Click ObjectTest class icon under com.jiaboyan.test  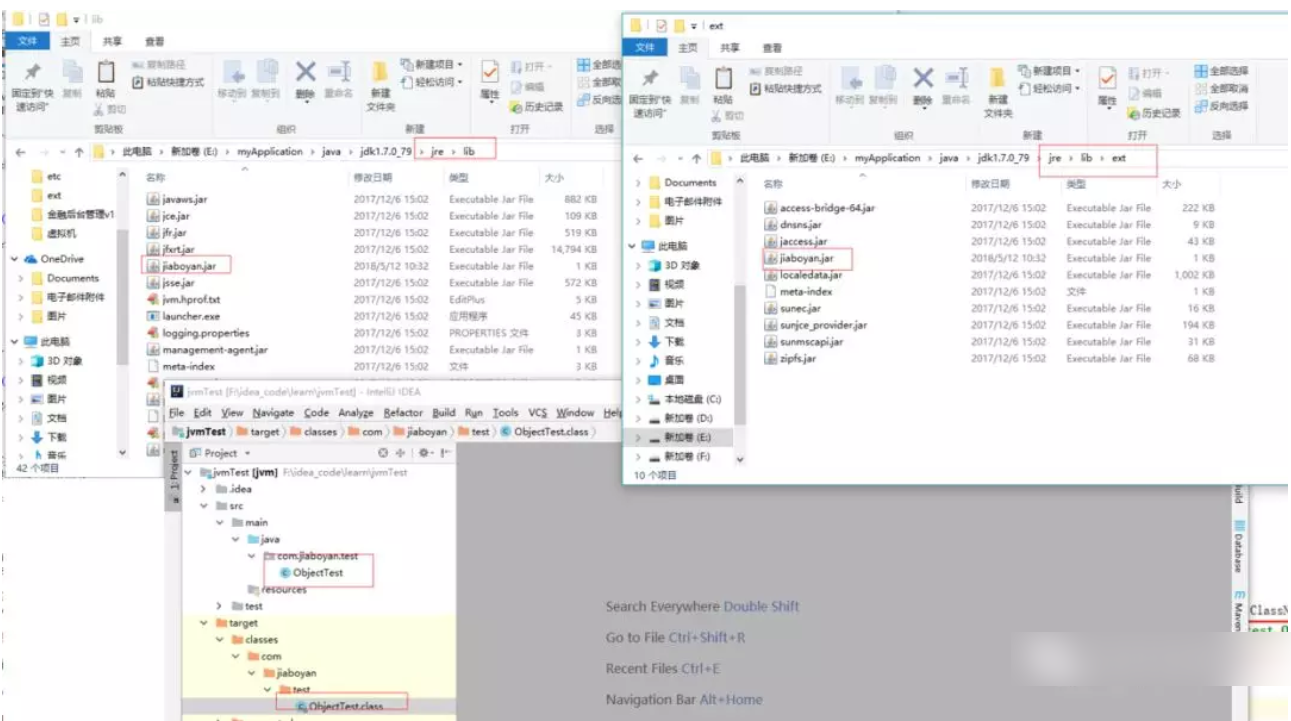(x=286, y=573)
